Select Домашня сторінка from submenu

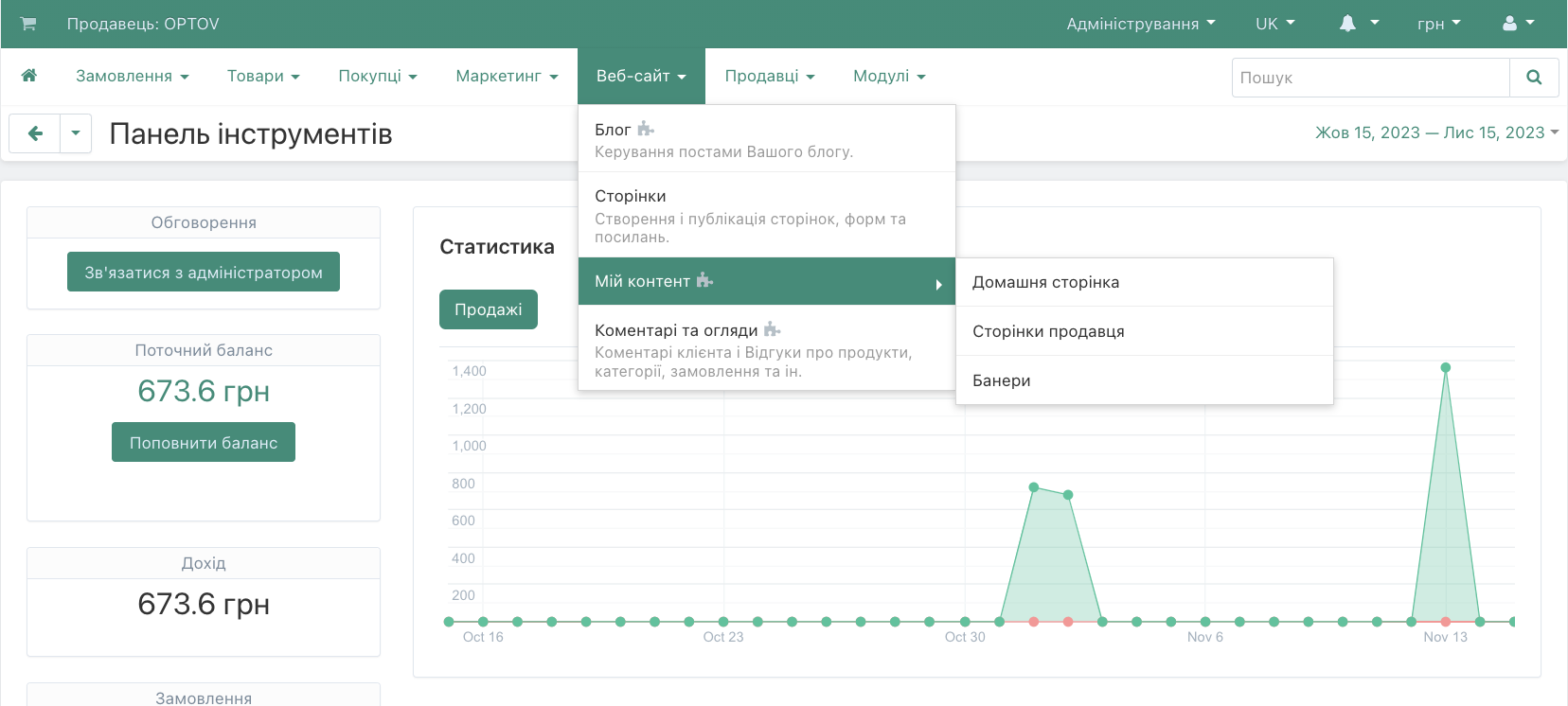coord(1045,282)
